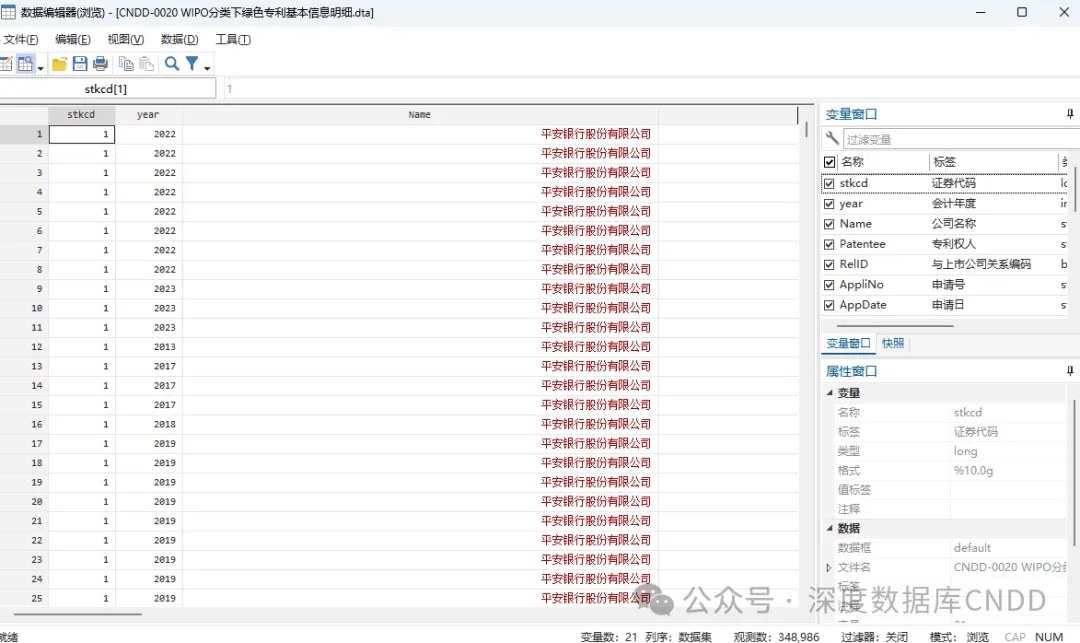Click the magnifier Find icon

(x=172, y=64)
